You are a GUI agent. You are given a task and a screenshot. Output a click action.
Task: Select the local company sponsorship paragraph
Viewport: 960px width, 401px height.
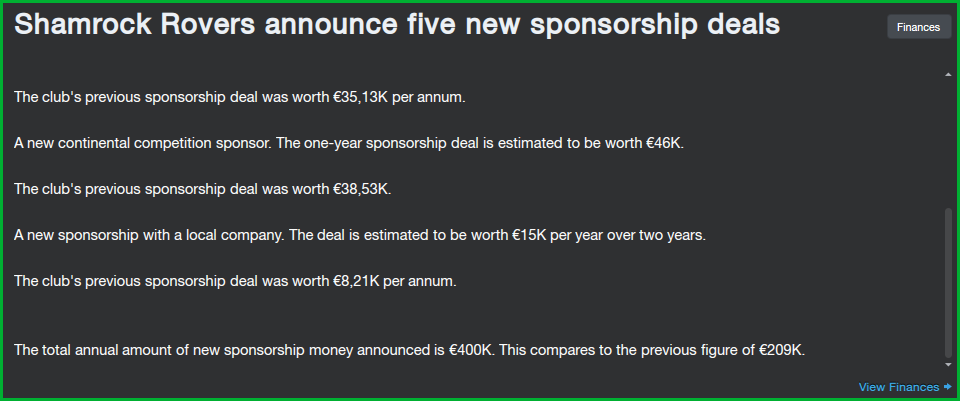click(360, 235)
